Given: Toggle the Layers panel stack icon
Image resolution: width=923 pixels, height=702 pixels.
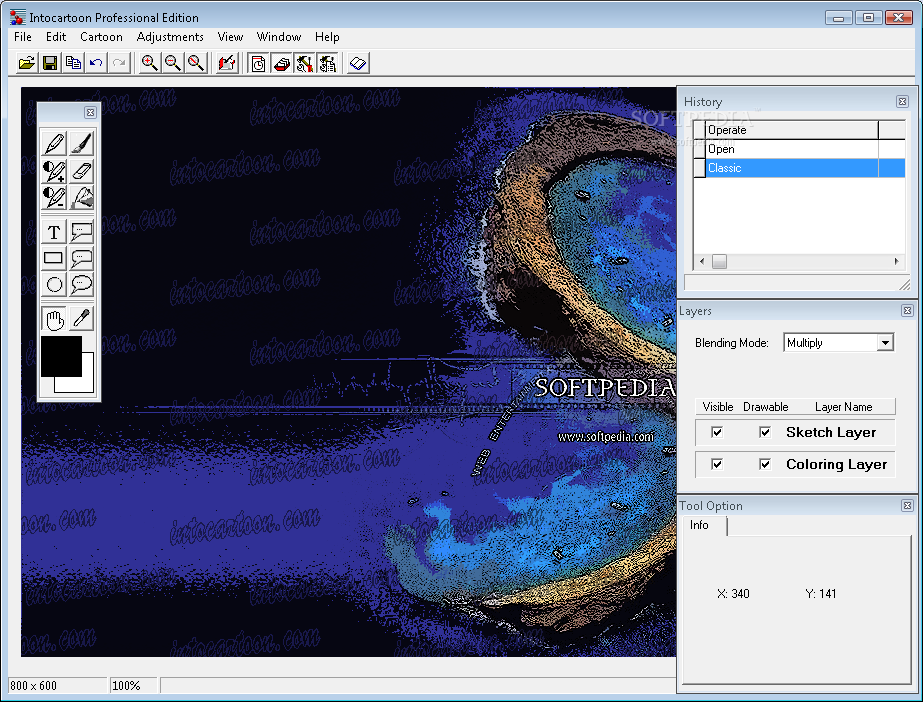Looking at the screenshot, I should click(x=281, y=63).
